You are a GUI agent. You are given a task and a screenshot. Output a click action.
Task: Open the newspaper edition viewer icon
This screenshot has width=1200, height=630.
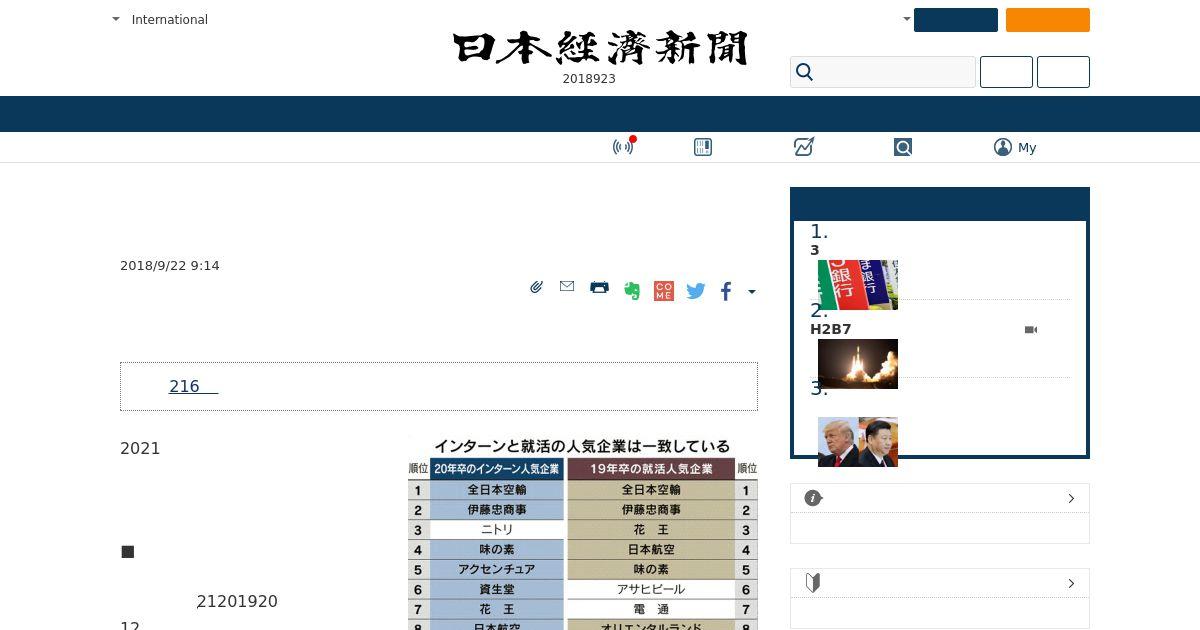pos(703,147)
